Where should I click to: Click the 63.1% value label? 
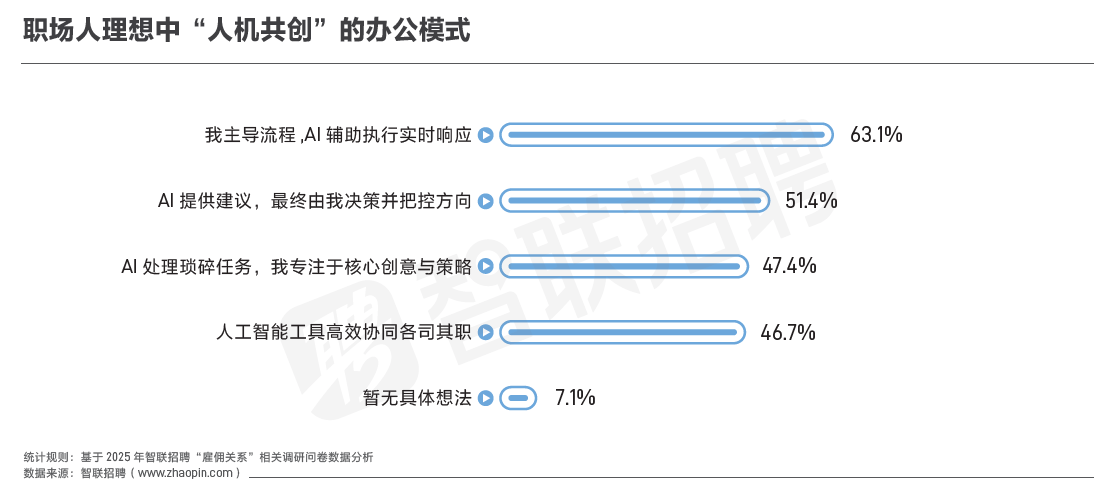pyautogui.click(x=876, y=135)
